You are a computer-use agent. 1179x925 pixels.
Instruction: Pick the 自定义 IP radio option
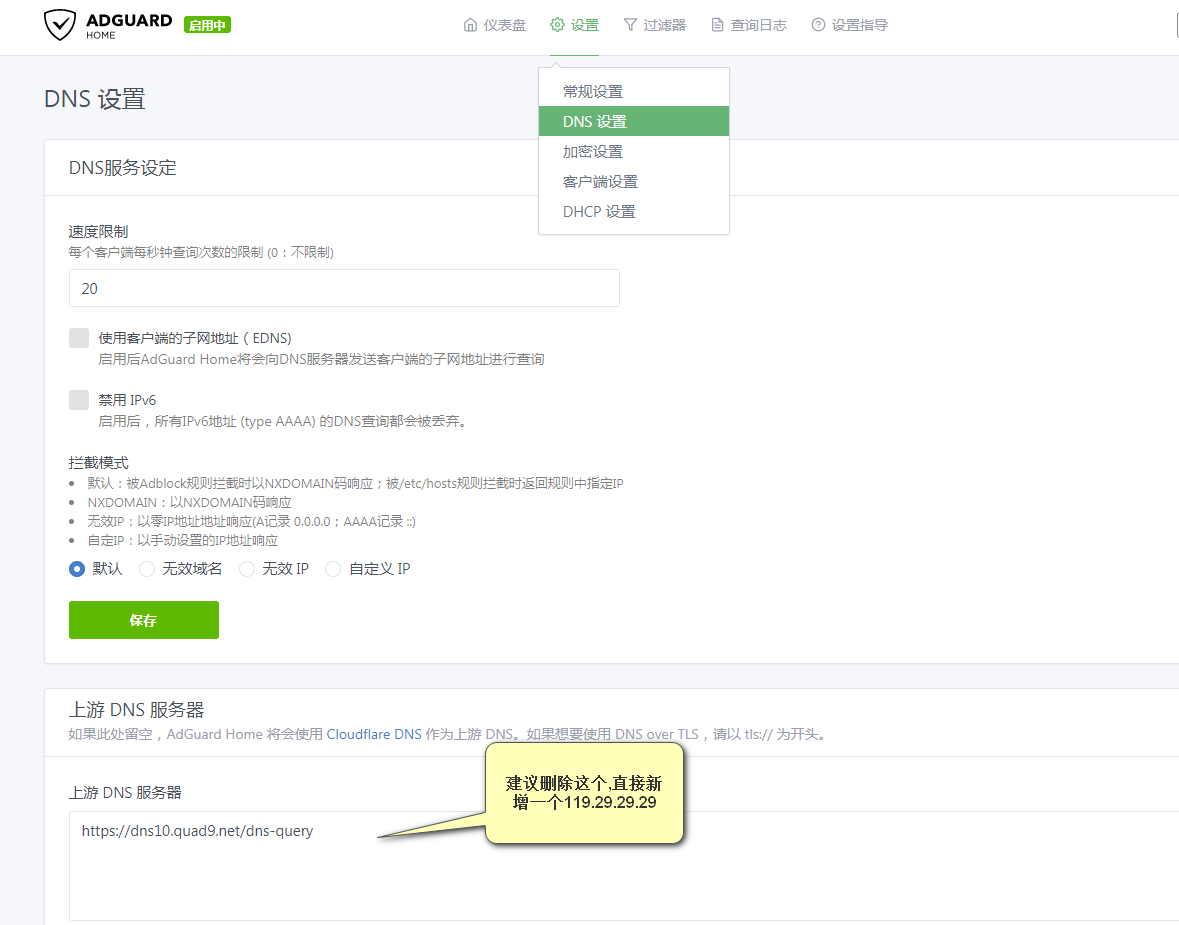[x=333, y=569]
